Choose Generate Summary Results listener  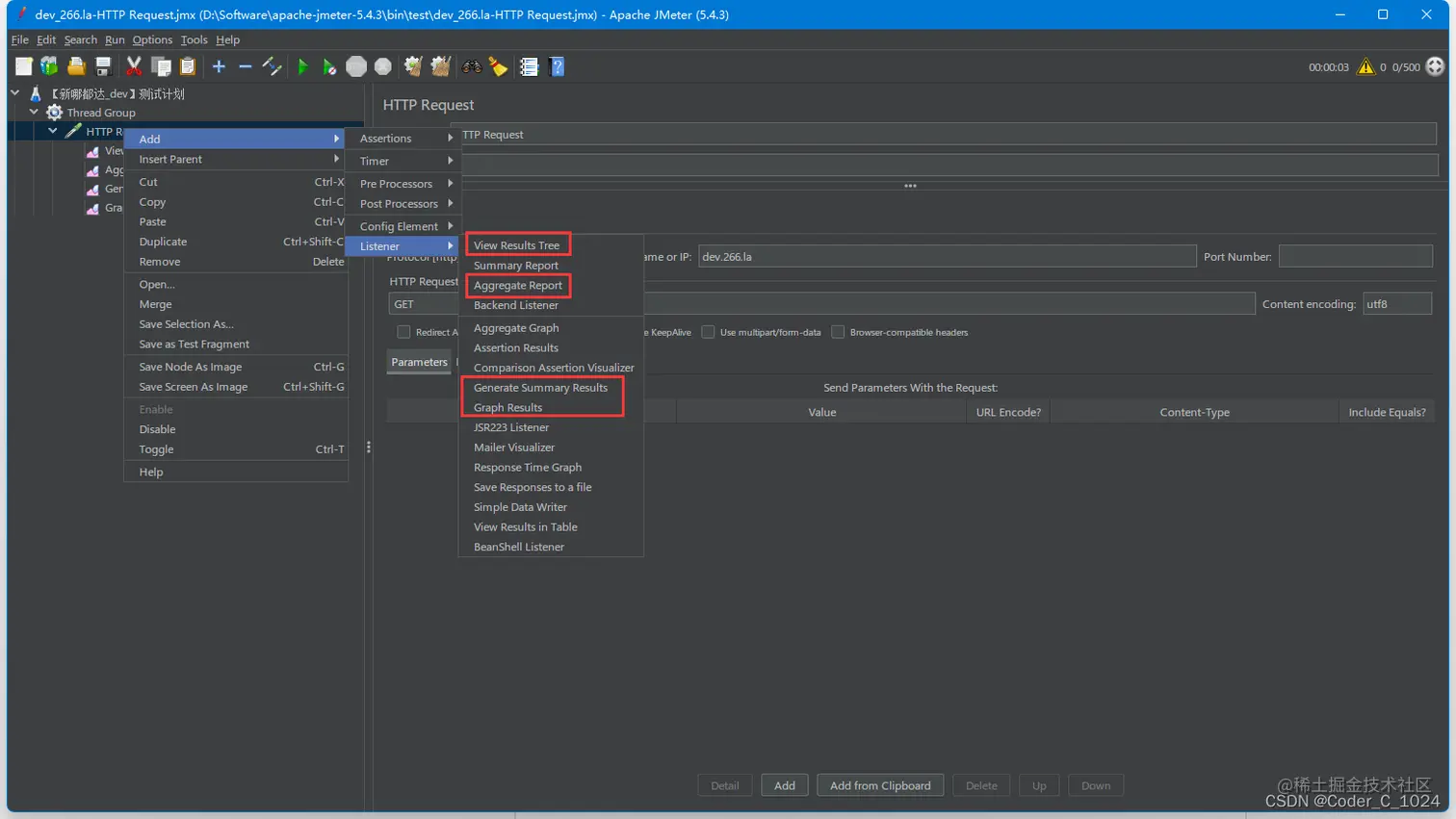pos(540,388)
